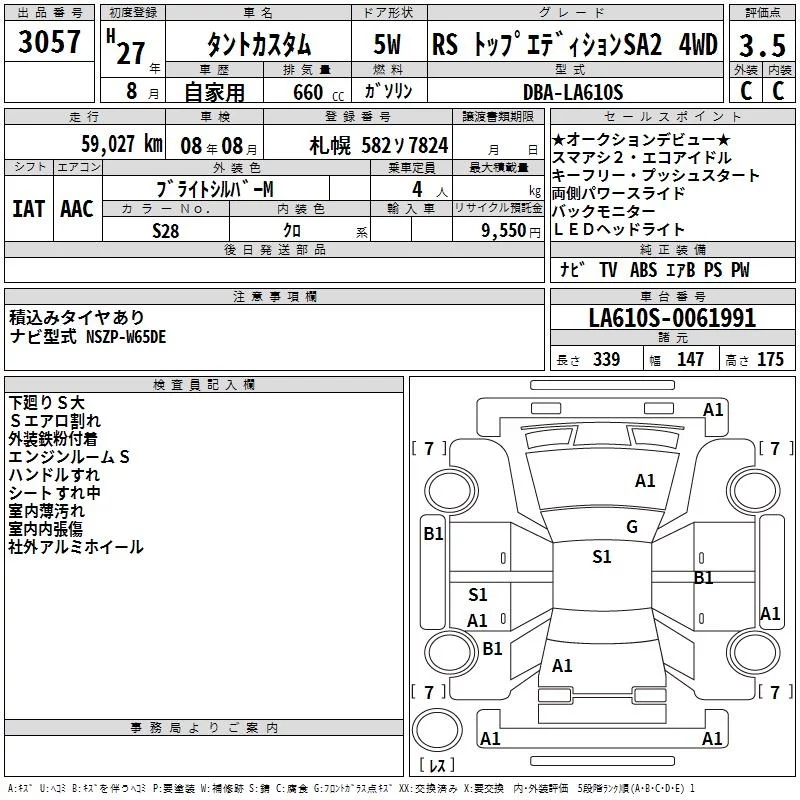This screenshot has width=800, height=800.
Task: Click the LEDヘッドライト line
Action: [x=618, y=229]
